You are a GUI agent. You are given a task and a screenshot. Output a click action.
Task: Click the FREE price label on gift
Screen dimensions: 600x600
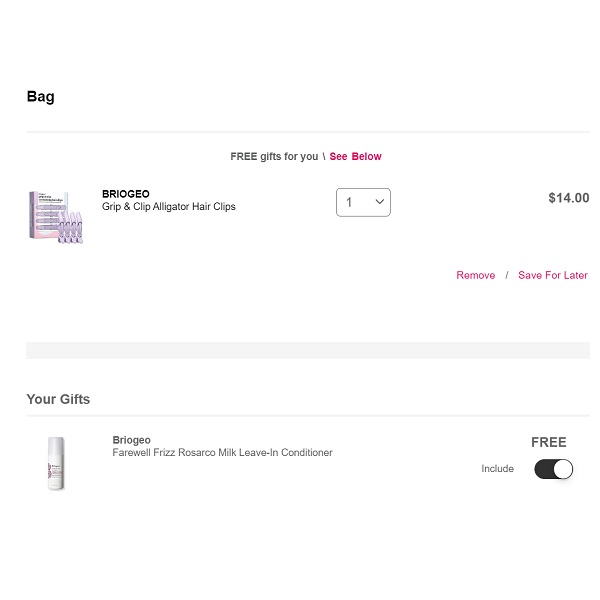548,442
